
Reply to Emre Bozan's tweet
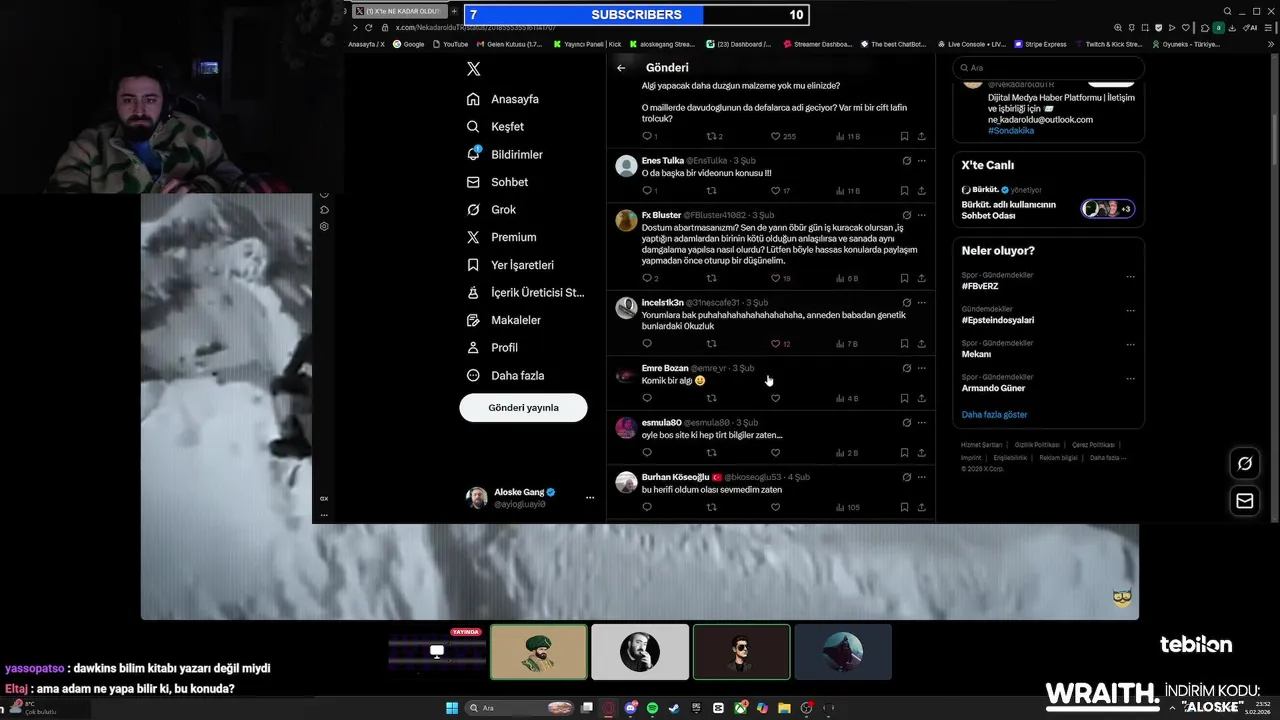coord(647,398)
